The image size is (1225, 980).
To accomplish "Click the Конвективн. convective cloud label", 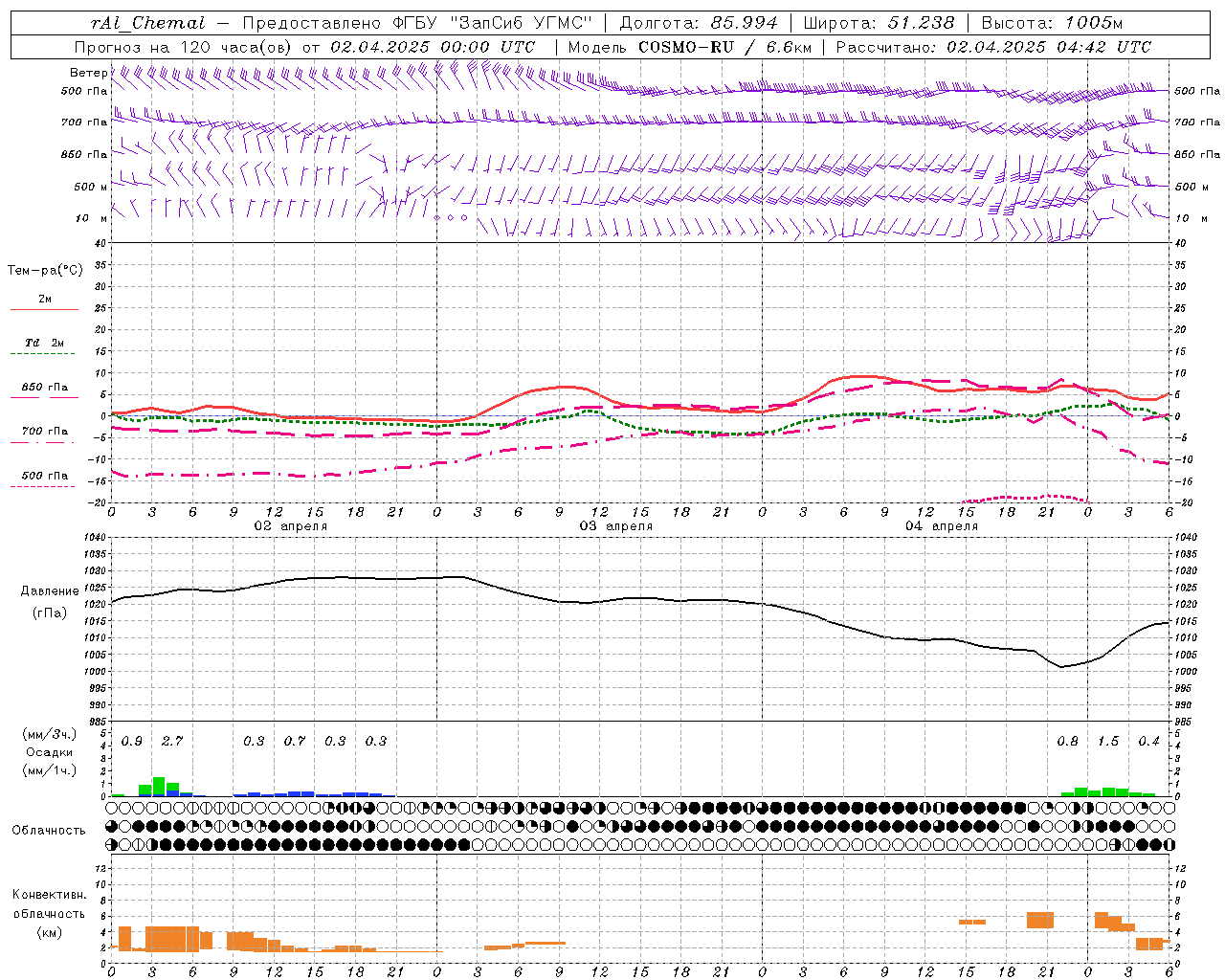I will pos(49,895).
